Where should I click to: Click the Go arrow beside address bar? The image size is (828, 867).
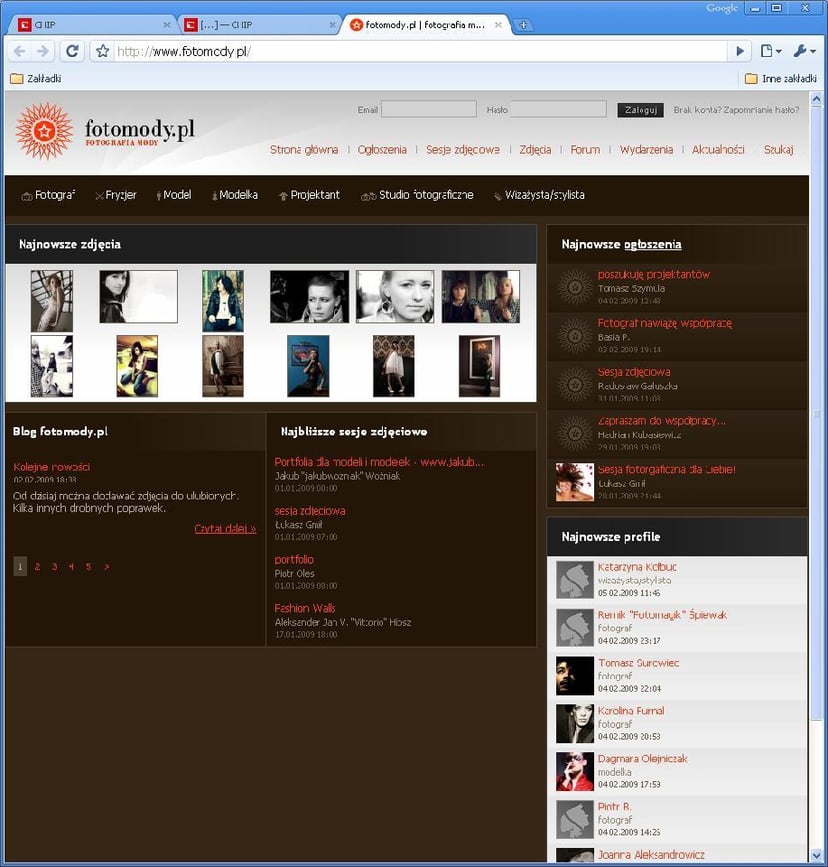tap(740, 51)
